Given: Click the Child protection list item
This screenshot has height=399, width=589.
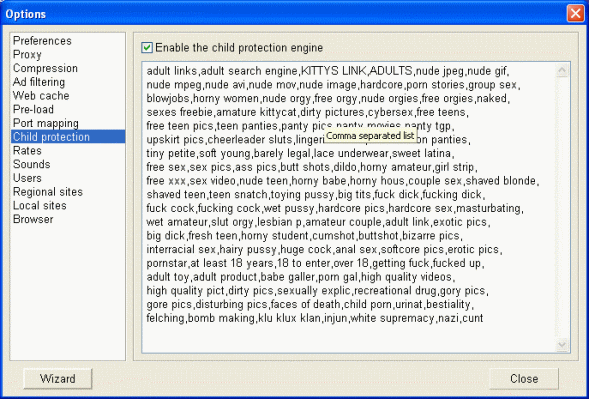Looking at the screenshot, I should (68, 137).
